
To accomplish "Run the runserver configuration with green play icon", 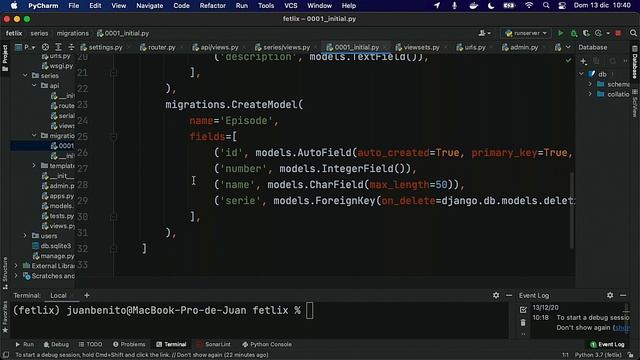I will (561, 33).
